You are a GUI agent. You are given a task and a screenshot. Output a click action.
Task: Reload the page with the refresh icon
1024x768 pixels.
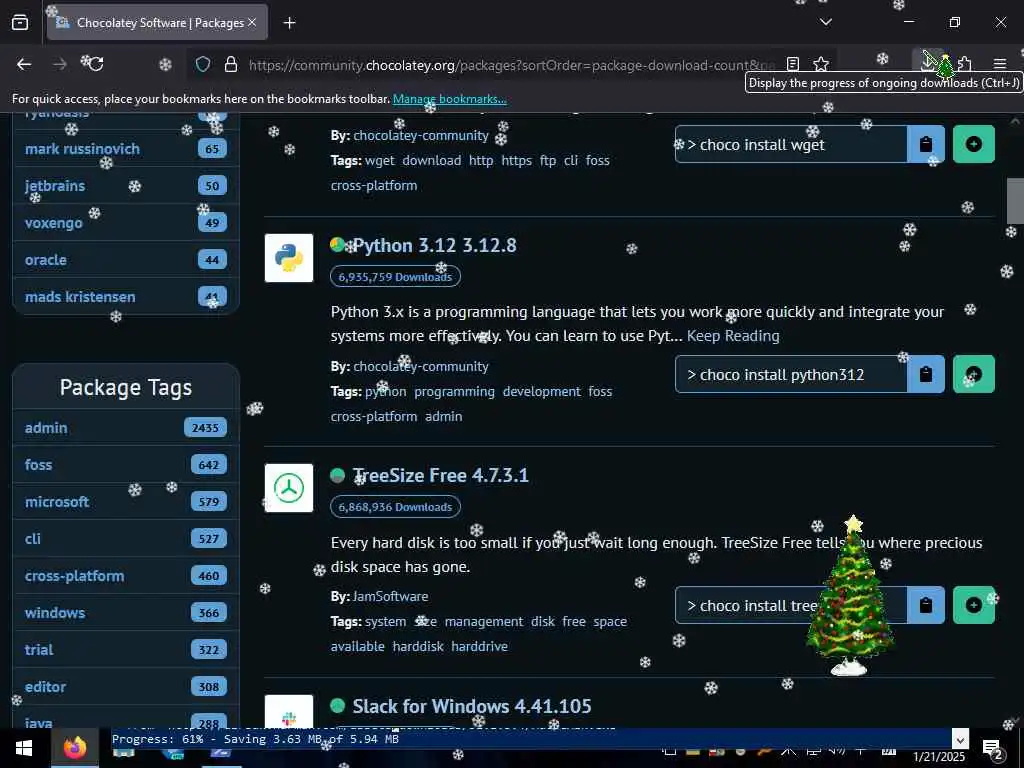click(x=95, y=64)
